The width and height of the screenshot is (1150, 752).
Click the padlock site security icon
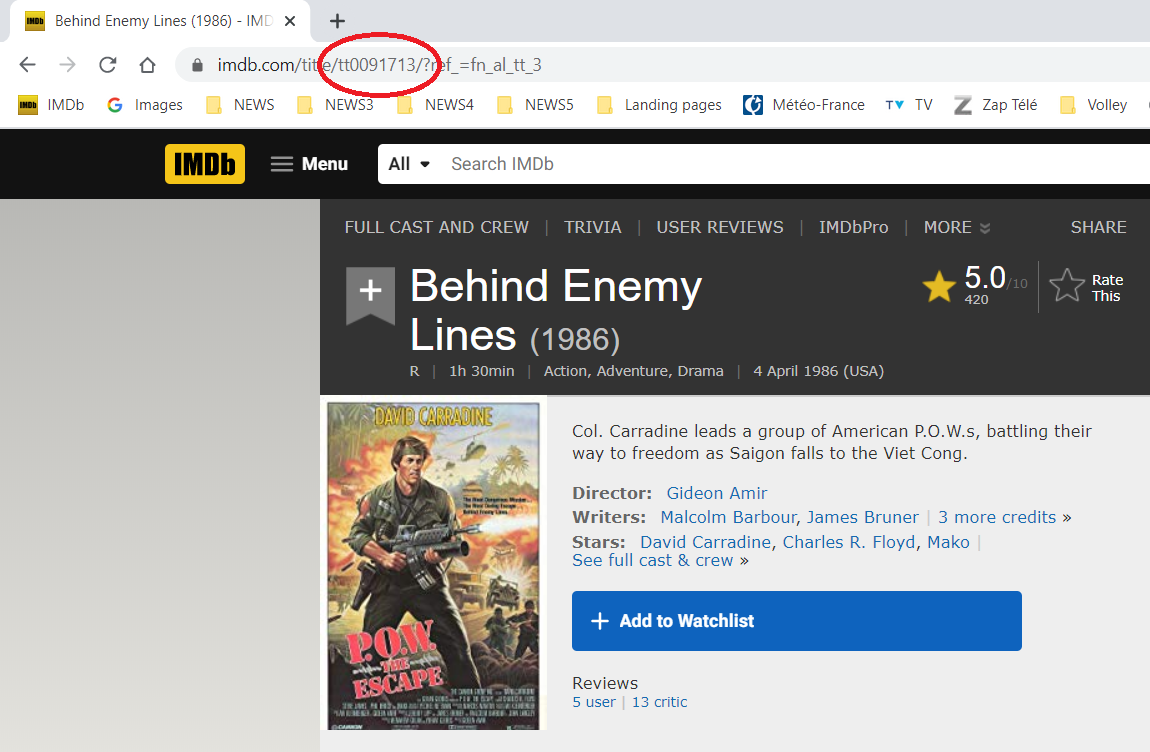197,65
